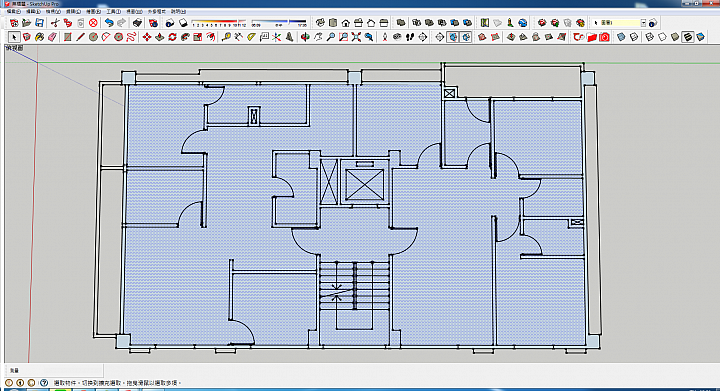720x391 pixels.
Task: Pick the Polygon tool
Action: click(118, 37)
